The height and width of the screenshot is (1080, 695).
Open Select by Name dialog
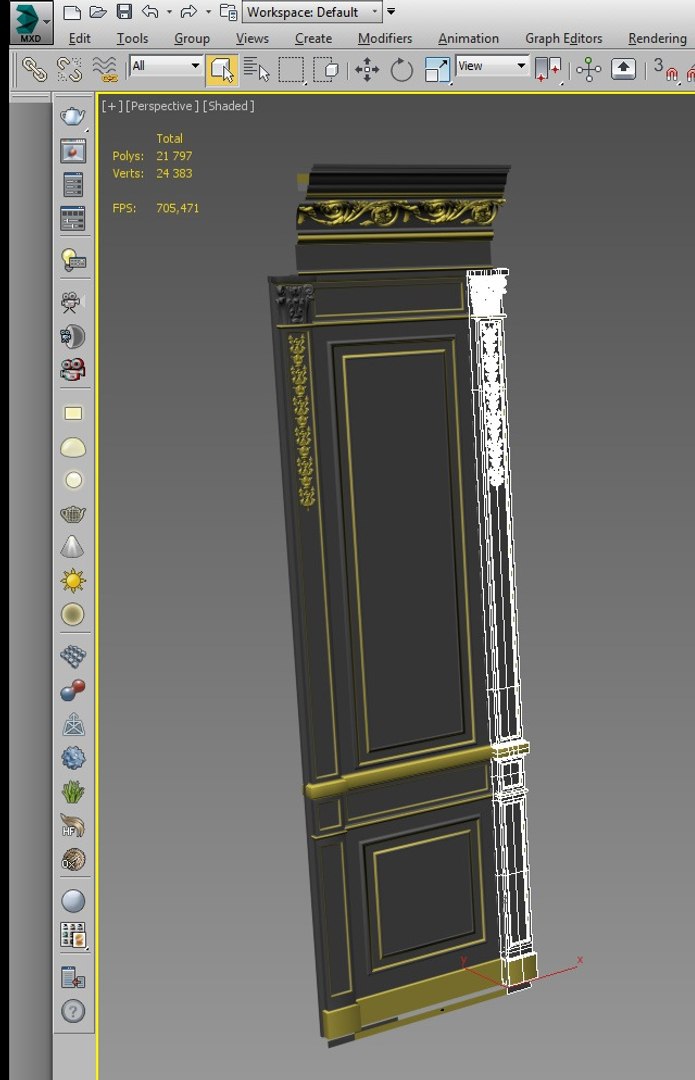256,70
